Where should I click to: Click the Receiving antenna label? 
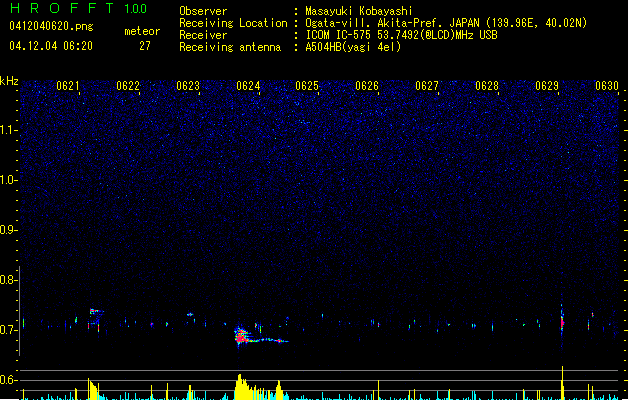coord(230,47)
